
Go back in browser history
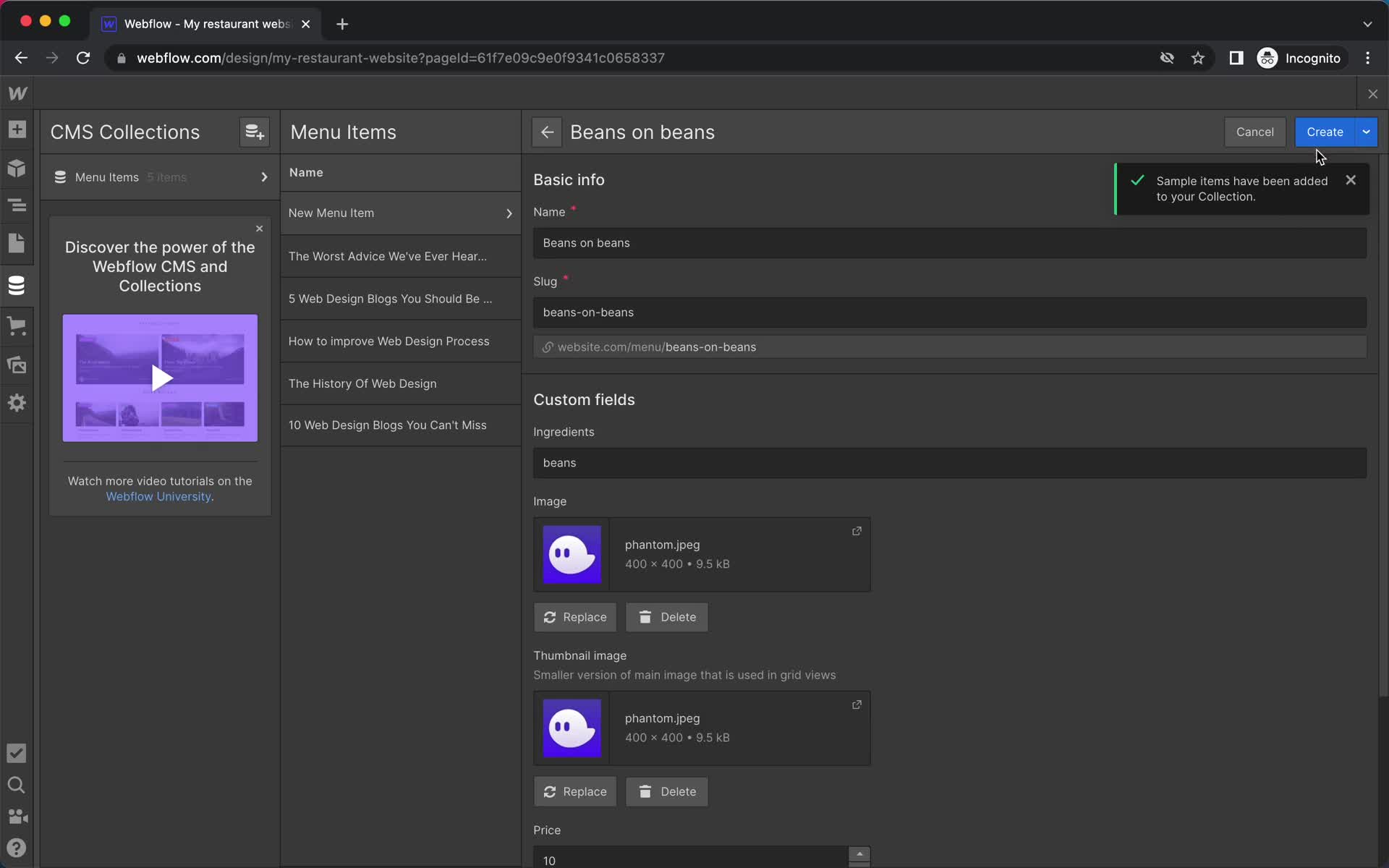[21, 58]
